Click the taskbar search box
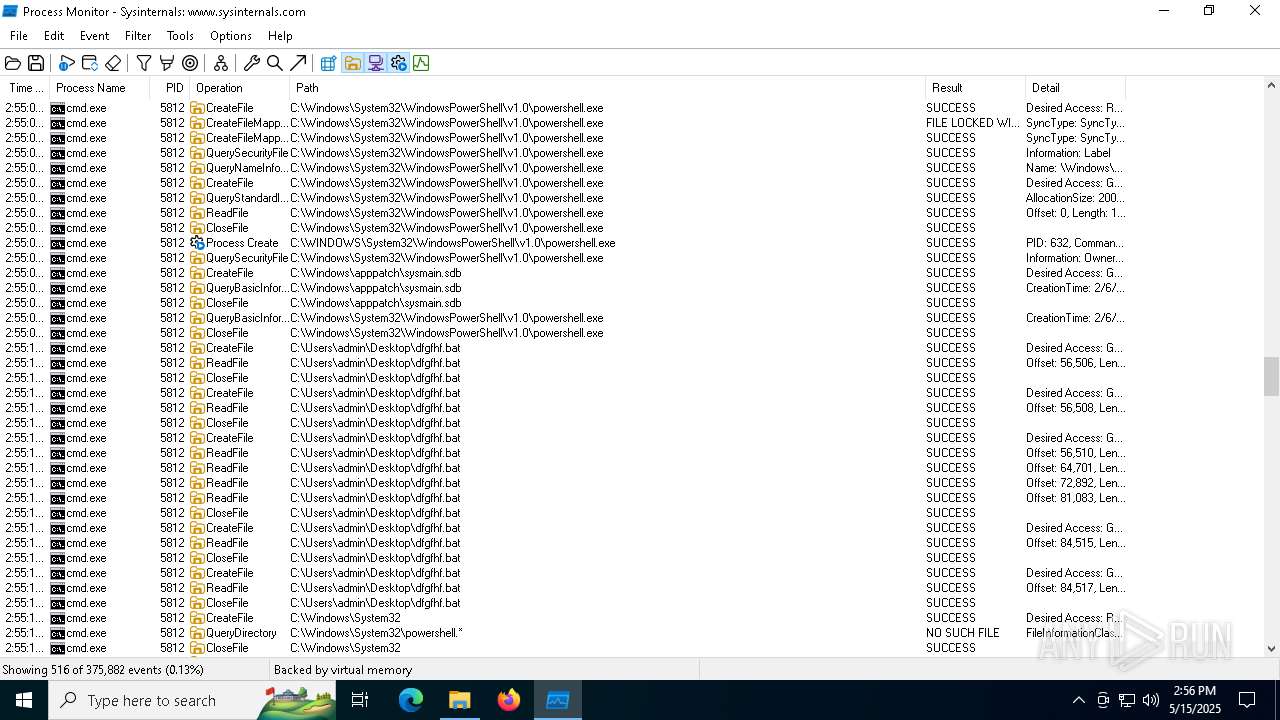 coord(192,700)
